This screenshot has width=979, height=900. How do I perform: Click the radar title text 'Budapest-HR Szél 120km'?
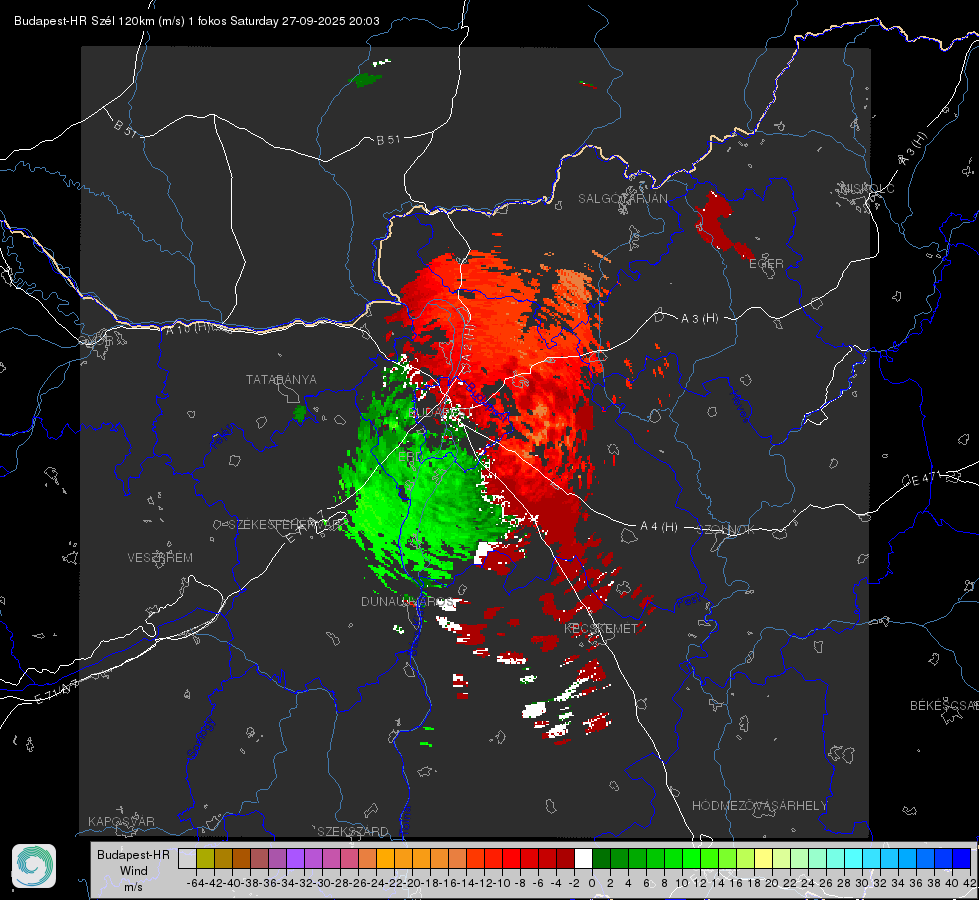pyautogui.click(x=84, y=21)
